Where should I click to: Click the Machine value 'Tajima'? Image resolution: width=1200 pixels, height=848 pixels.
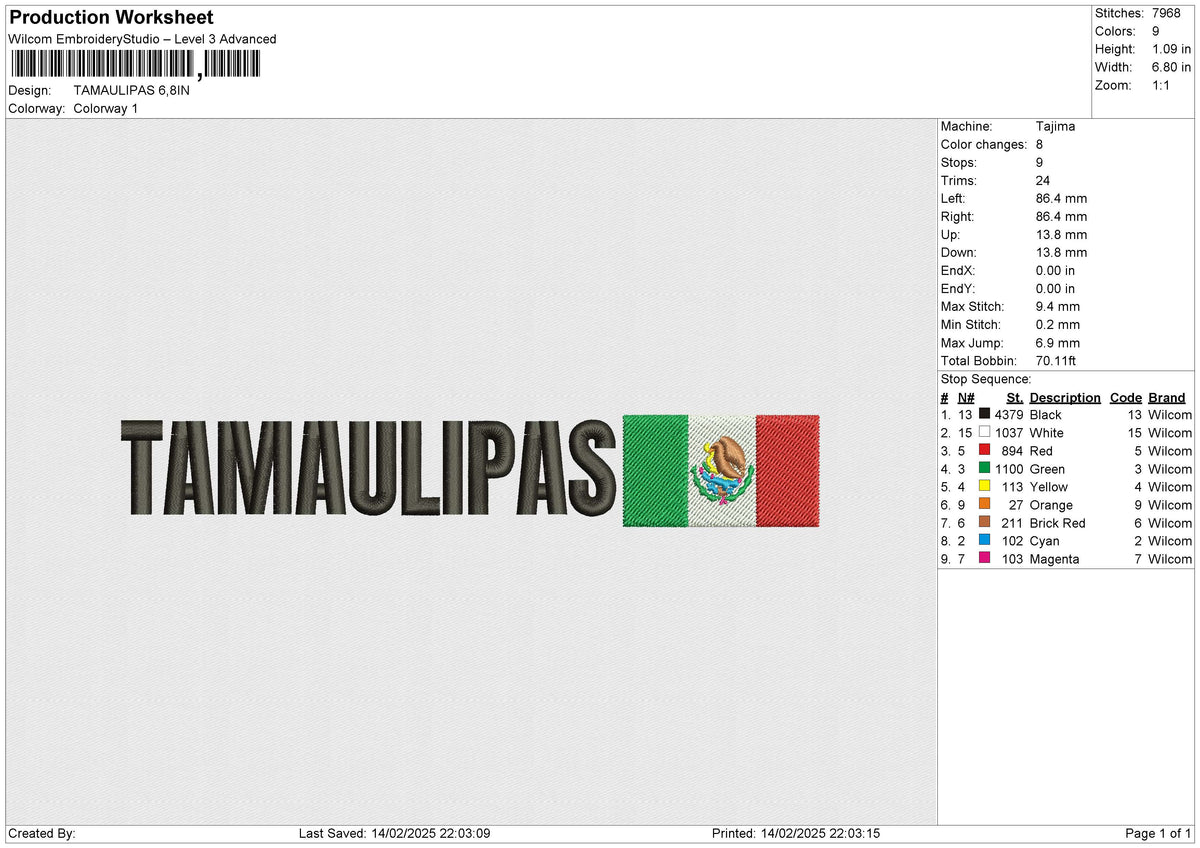coord(1056,127)
